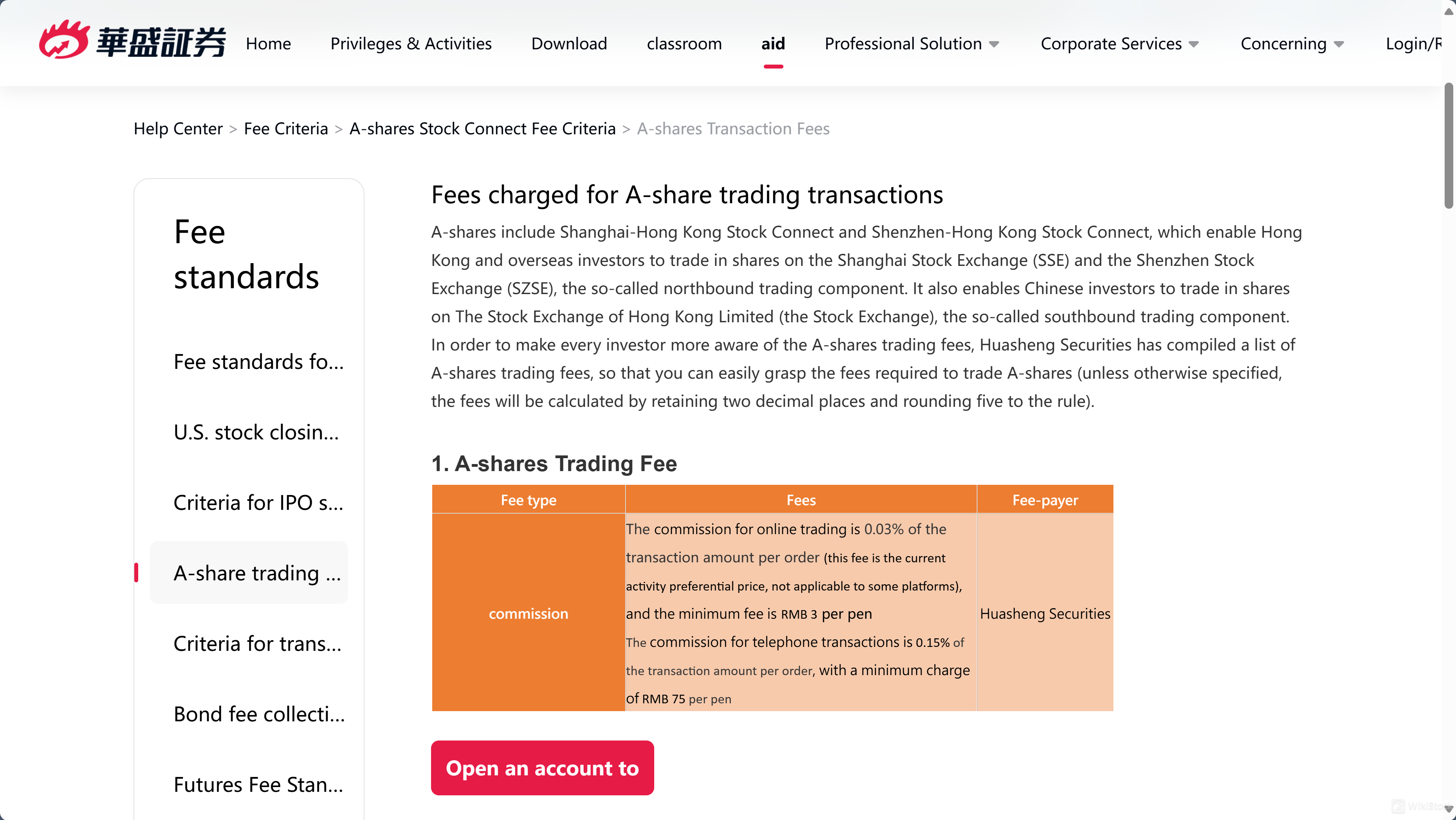Image resolution: width=1456 pixels, height=820 pixels.
Task: Open Bond fee collection sidebar item
Action: [x=259, y=714]
